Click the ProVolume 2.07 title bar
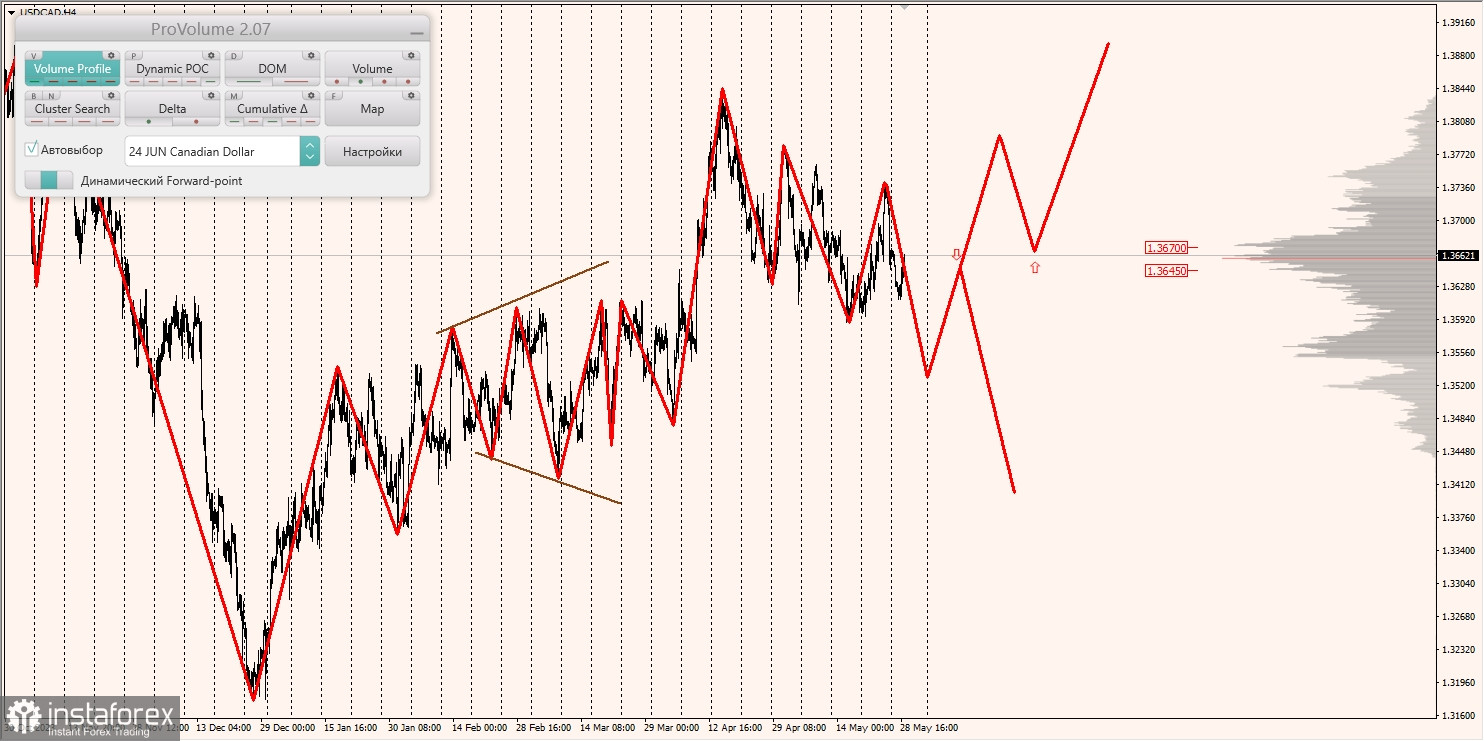 tap(222, 29)
